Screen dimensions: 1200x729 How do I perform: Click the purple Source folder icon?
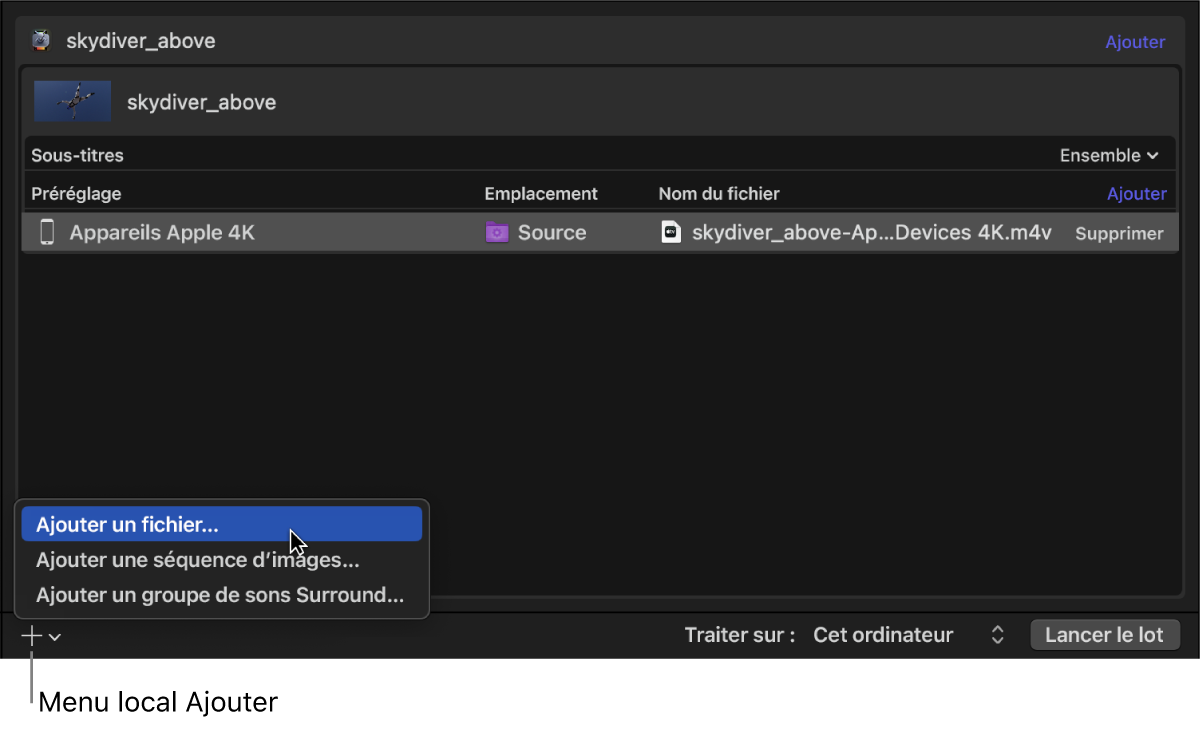496,233
